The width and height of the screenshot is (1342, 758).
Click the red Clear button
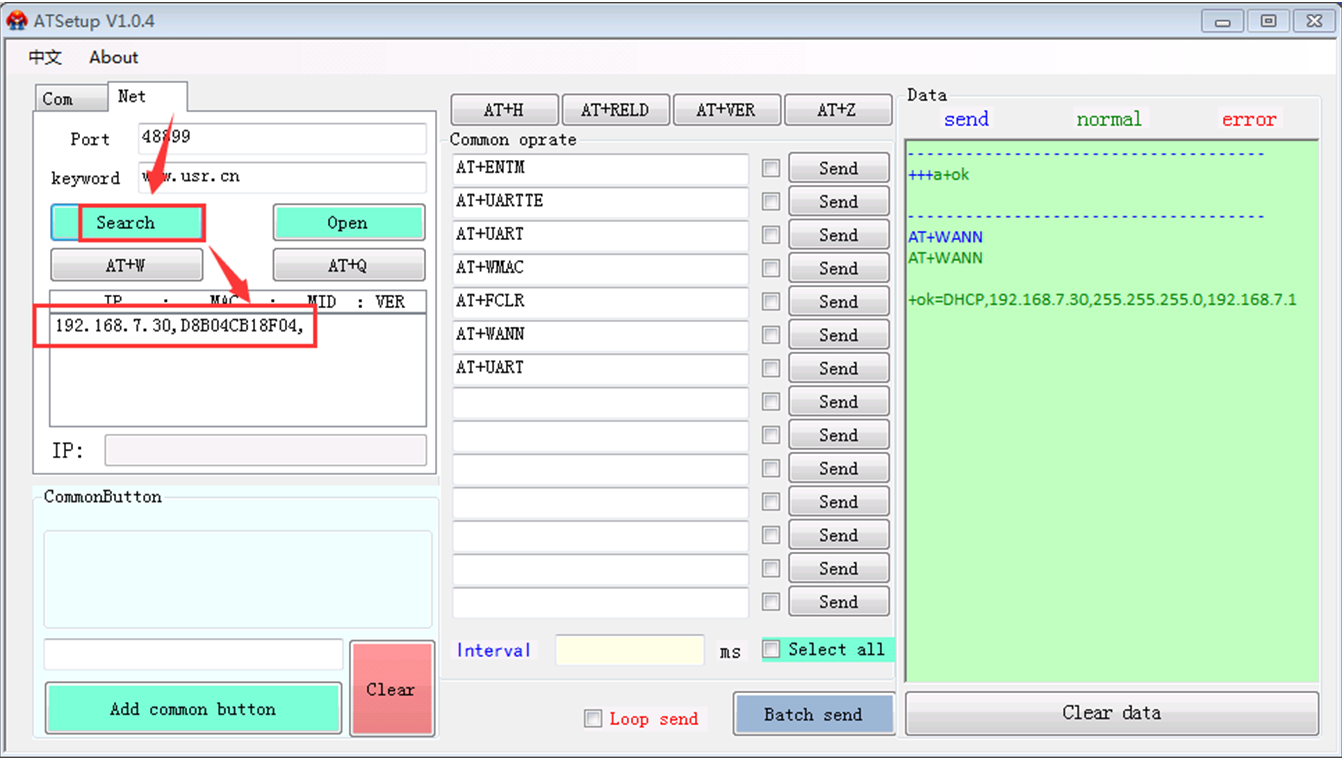(x=391, y=689)
